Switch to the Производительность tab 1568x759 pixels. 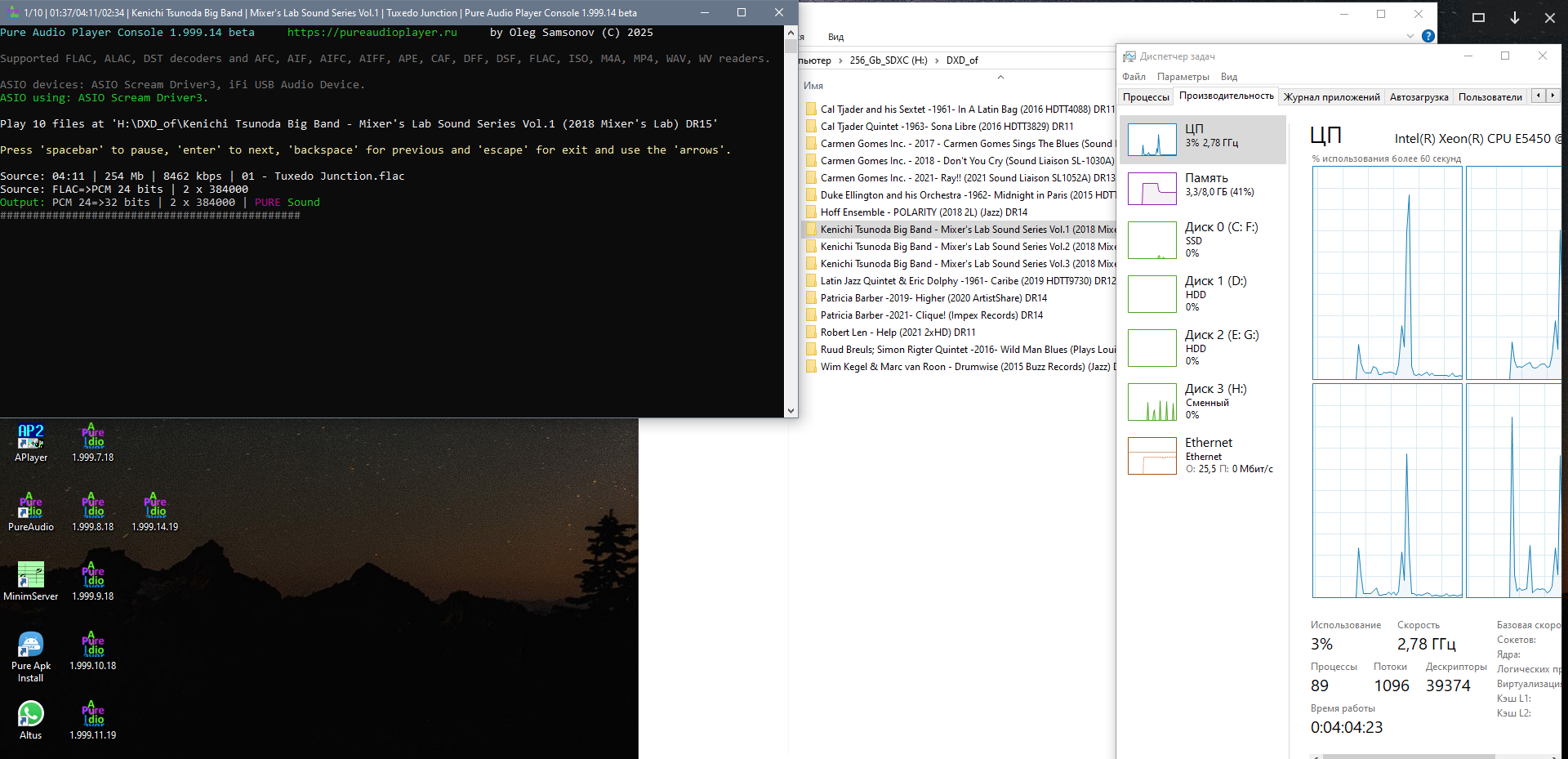tap(1226, 96)
